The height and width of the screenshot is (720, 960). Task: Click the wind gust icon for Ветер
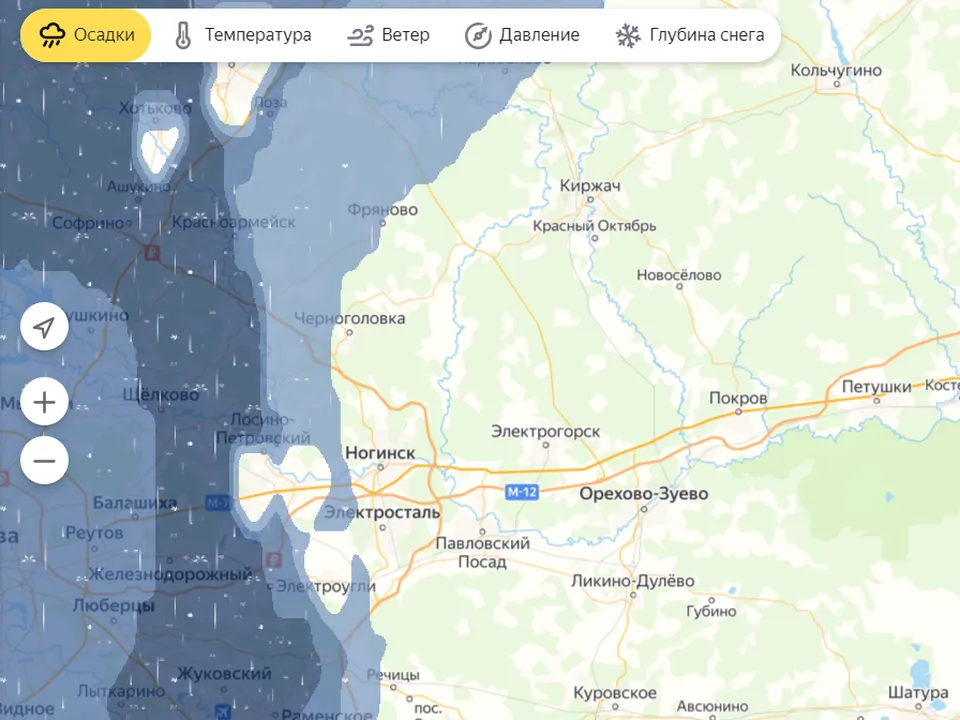[360, 36]
